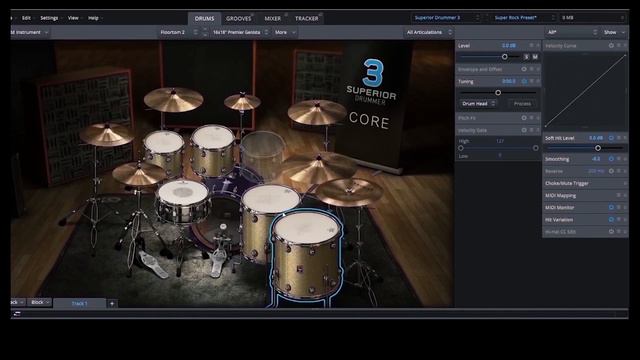This screenshot has width=640, height=360.
Task: Select the splash cymbal at center top
Action: click(242, 102)
